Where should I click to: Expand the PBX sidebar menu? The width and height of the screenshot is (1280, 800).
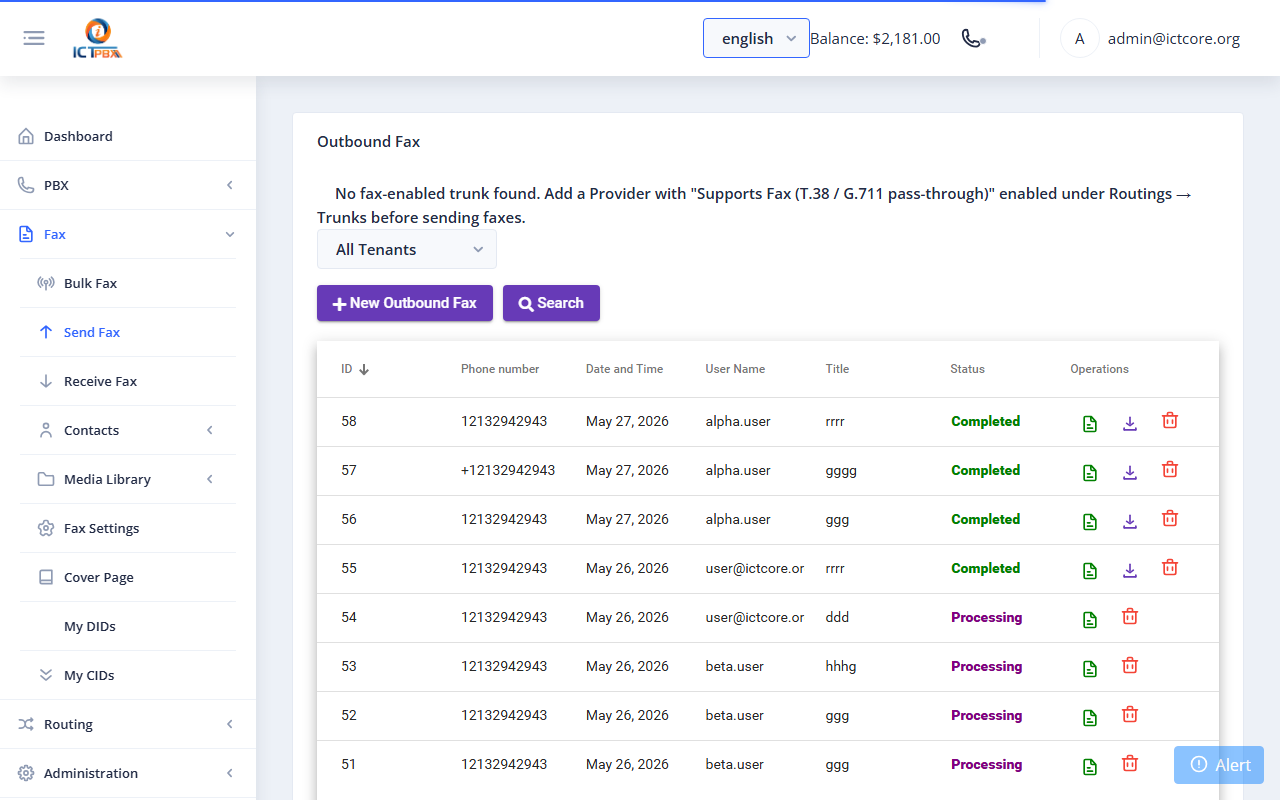pyautogui.click(x=128, y=185)
